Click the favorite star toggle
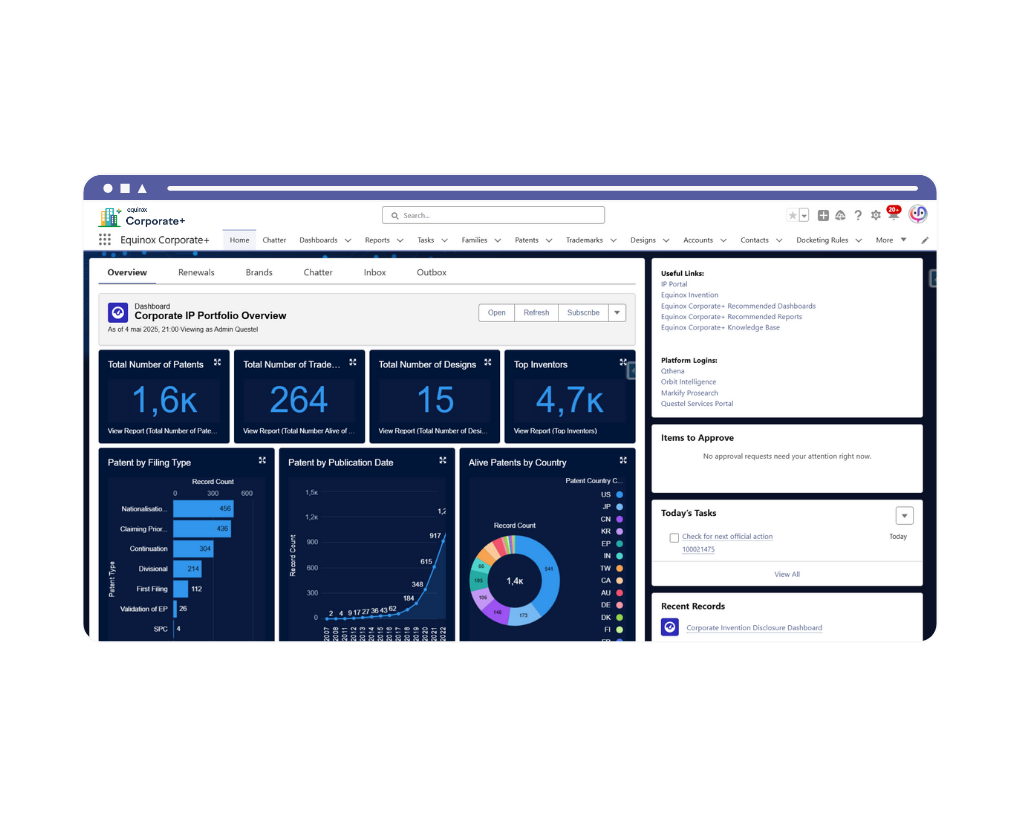The height and width of the screenshot is (816, 1020). pos(792,215)
